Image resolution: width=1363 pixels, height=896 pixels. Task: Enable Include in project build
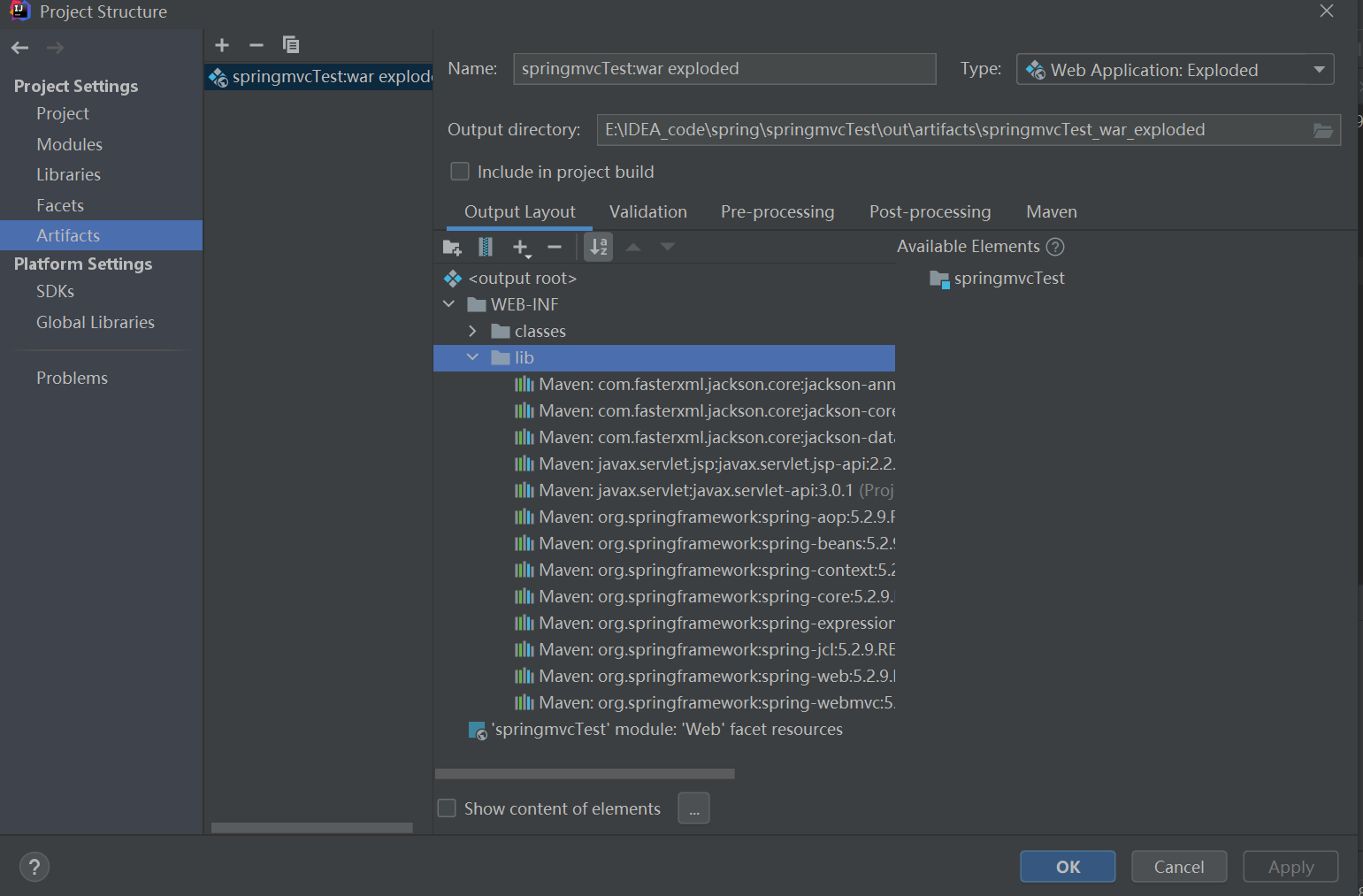(460, 172)
